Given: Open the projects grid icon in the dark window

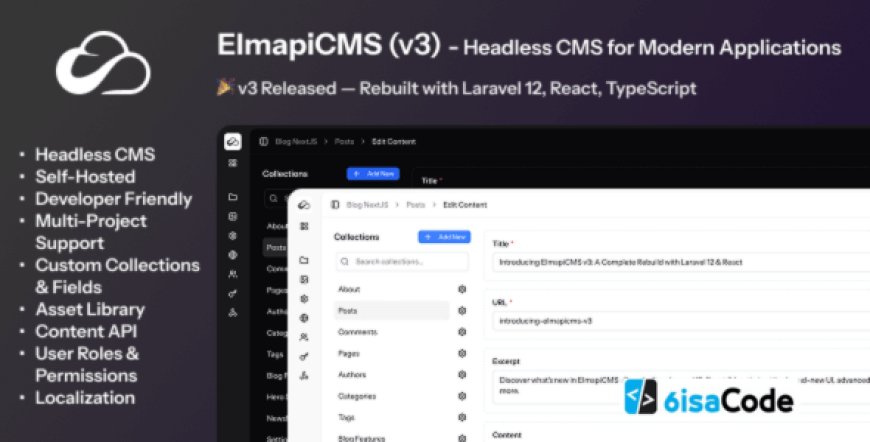Looking at the screenshot, I should [233, 164].
